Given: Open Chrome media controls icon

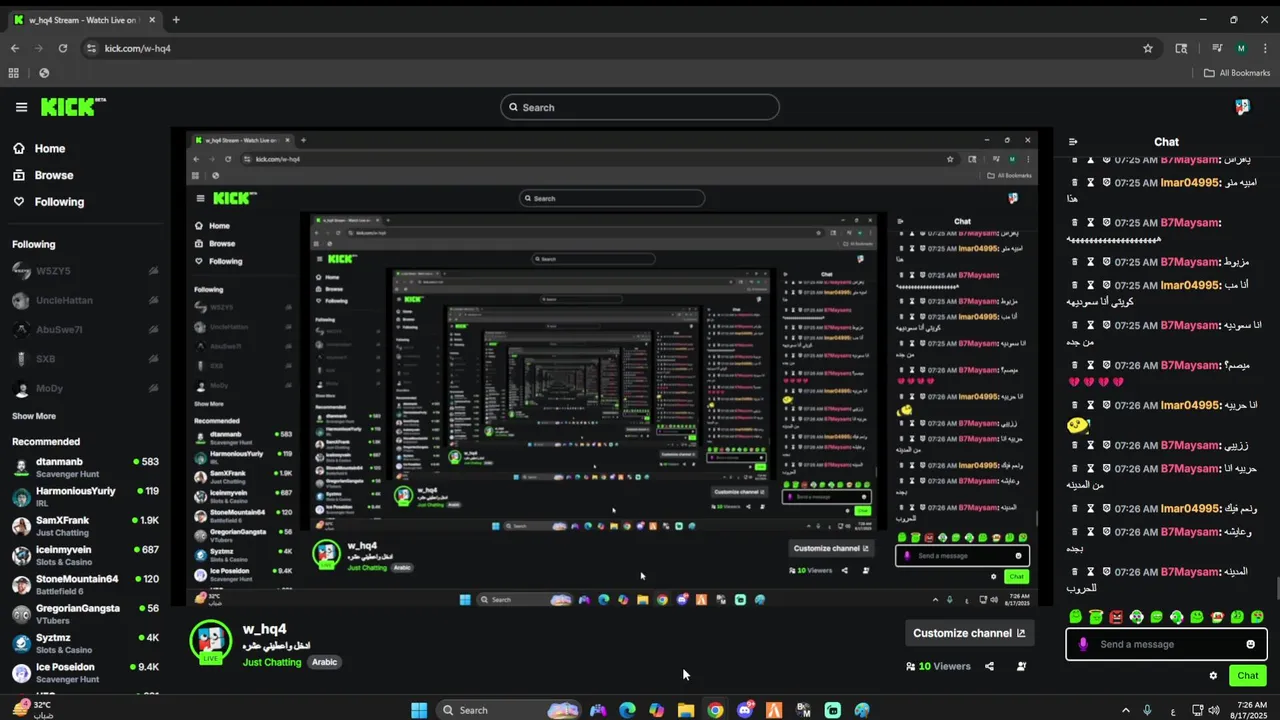Looking at the screenshot, I should click(1217, 48).
